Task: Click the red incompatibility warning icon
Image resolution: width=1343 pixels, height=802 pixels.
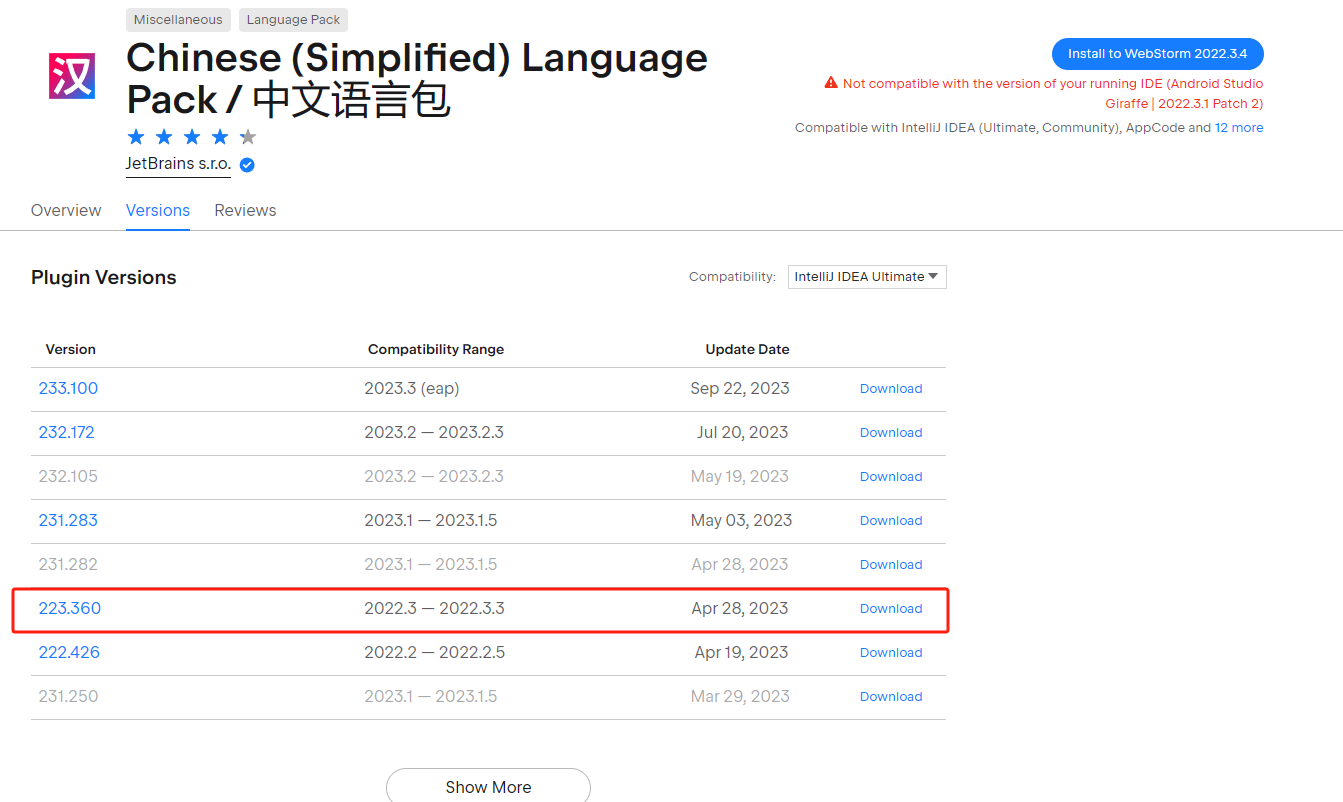Action: [x=830, y=83]
